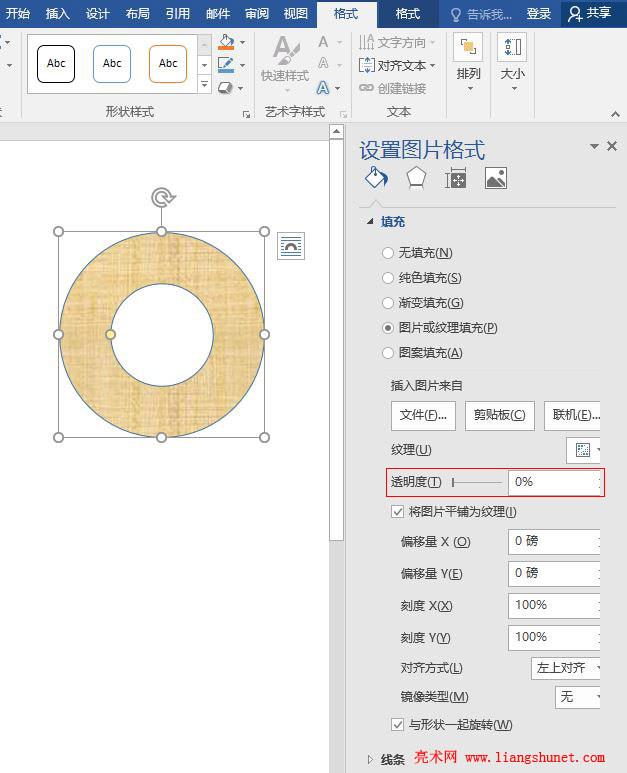
Task: Open the Size (大小) menu icon
Action: click(512, 48)
